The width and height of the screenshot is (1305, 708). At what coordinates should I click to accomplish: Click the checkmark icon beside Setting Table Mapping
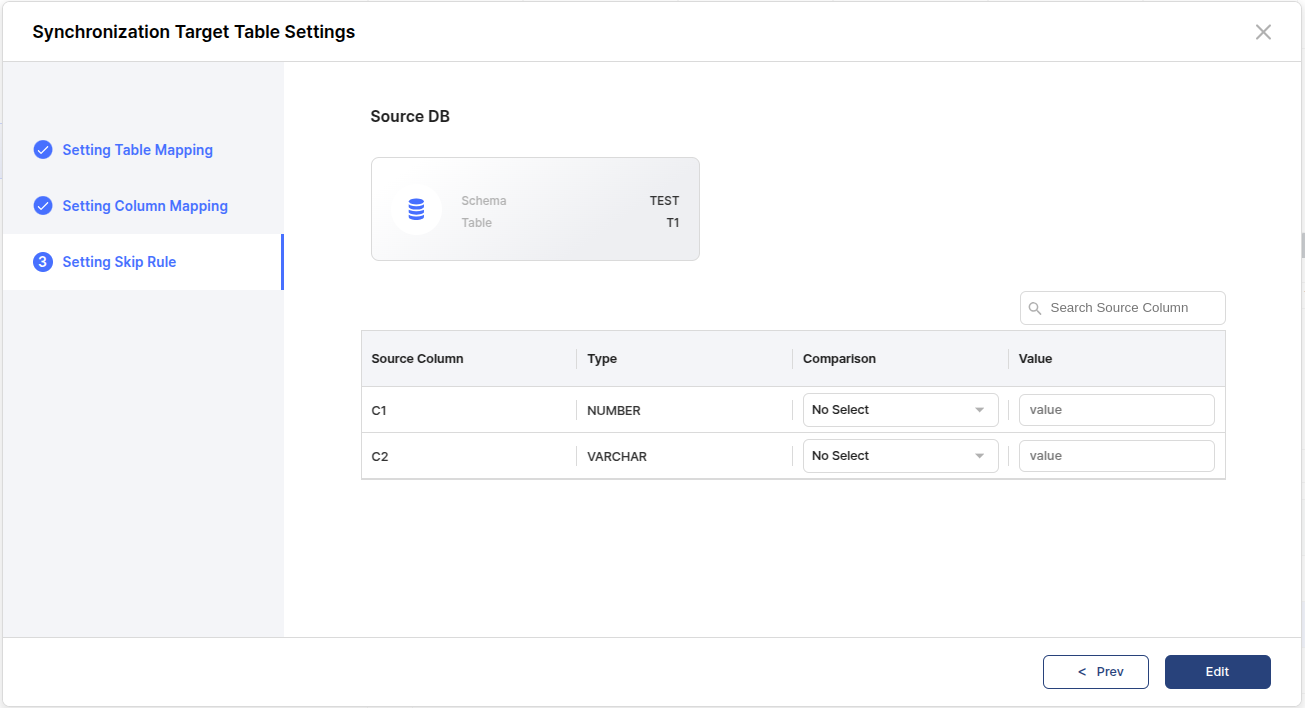(x=43, y=150)
